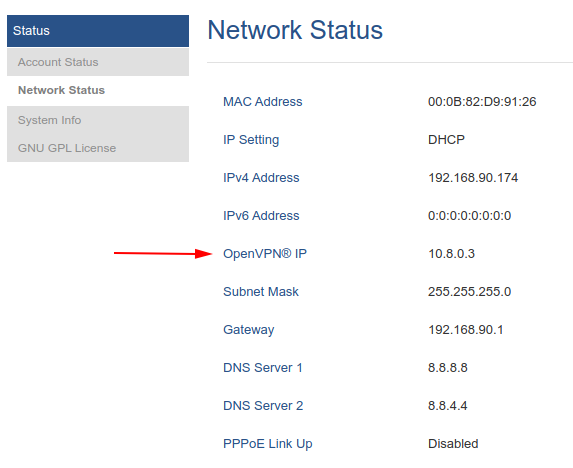Select MAC value 00:0B:82:D9:91:26
The width and height of the screenshot is (573, 468).
point(482,102)
